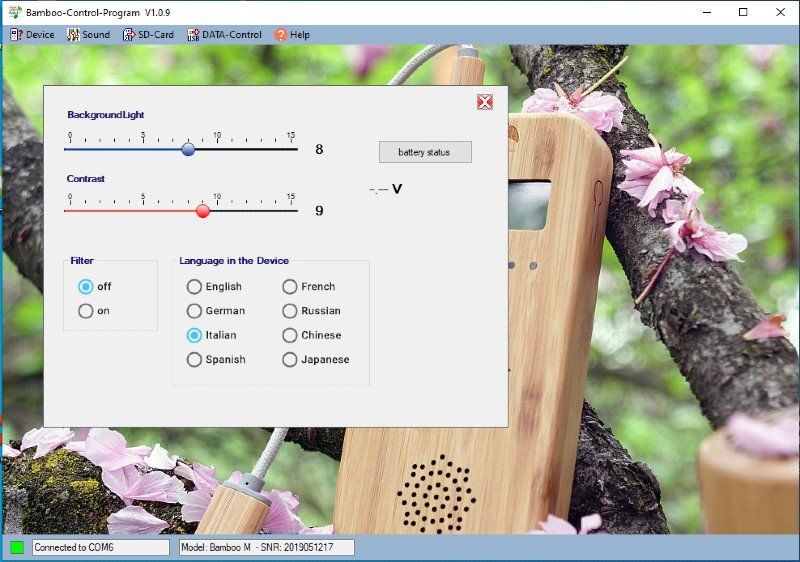This screenshot has width=800, height=562.
Task: Pick French as the device language
Action: [290, 287]
